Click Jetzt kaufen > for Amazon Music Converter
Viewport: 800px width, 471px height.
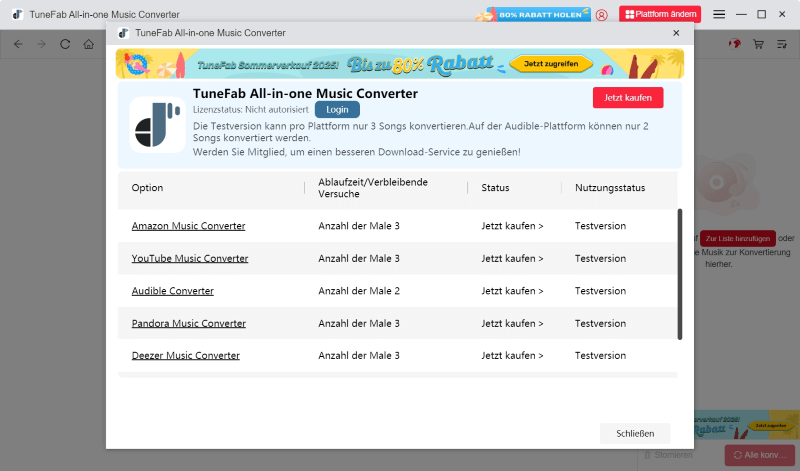[x=512, y=226]
